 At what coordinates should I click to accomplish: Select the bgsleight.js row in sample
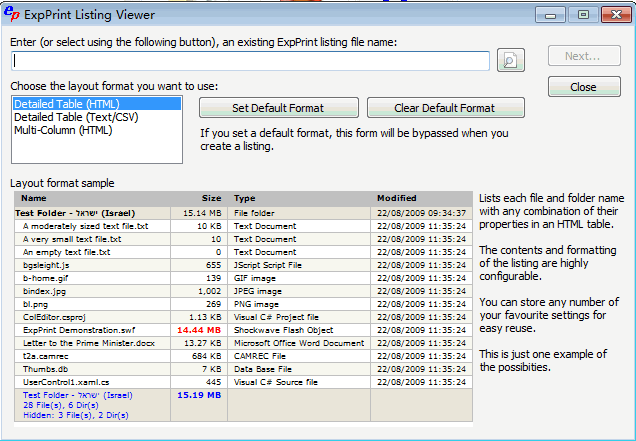pos(46,265)
